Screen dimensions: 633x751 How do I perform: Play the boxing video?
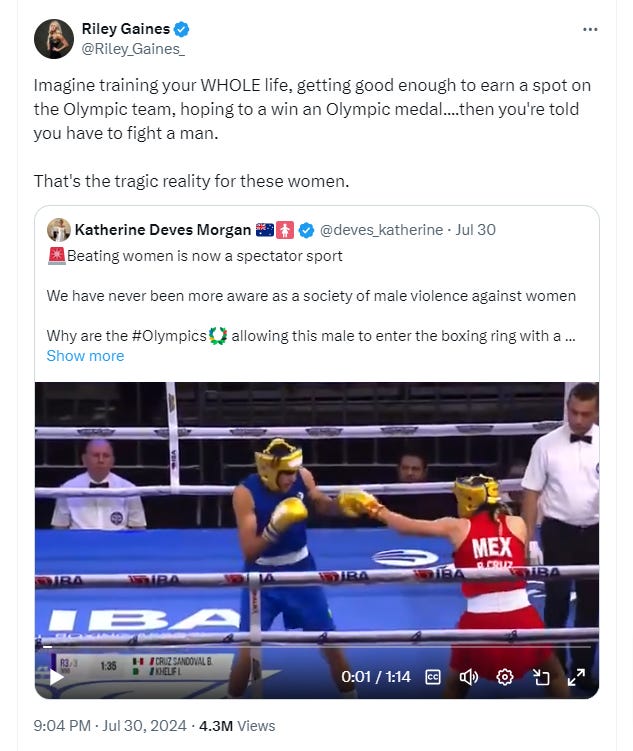(57, 677)
